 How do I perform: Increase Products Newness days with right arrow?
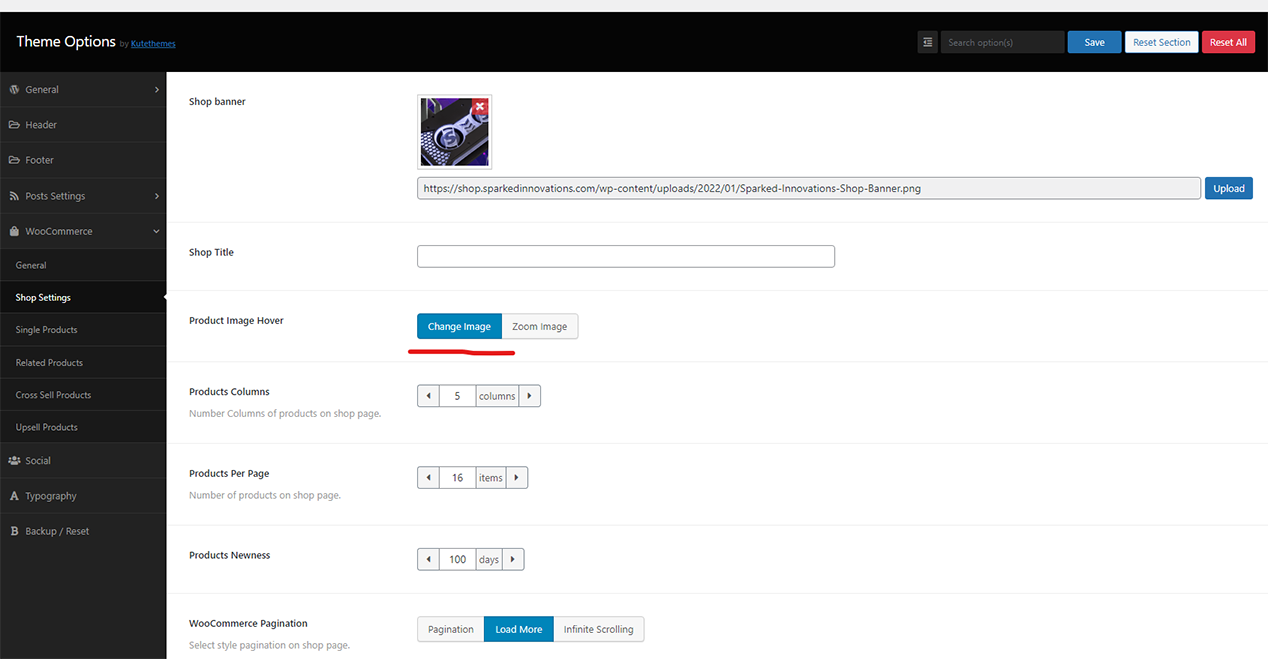pyautogui.click(x=513, y=559)
